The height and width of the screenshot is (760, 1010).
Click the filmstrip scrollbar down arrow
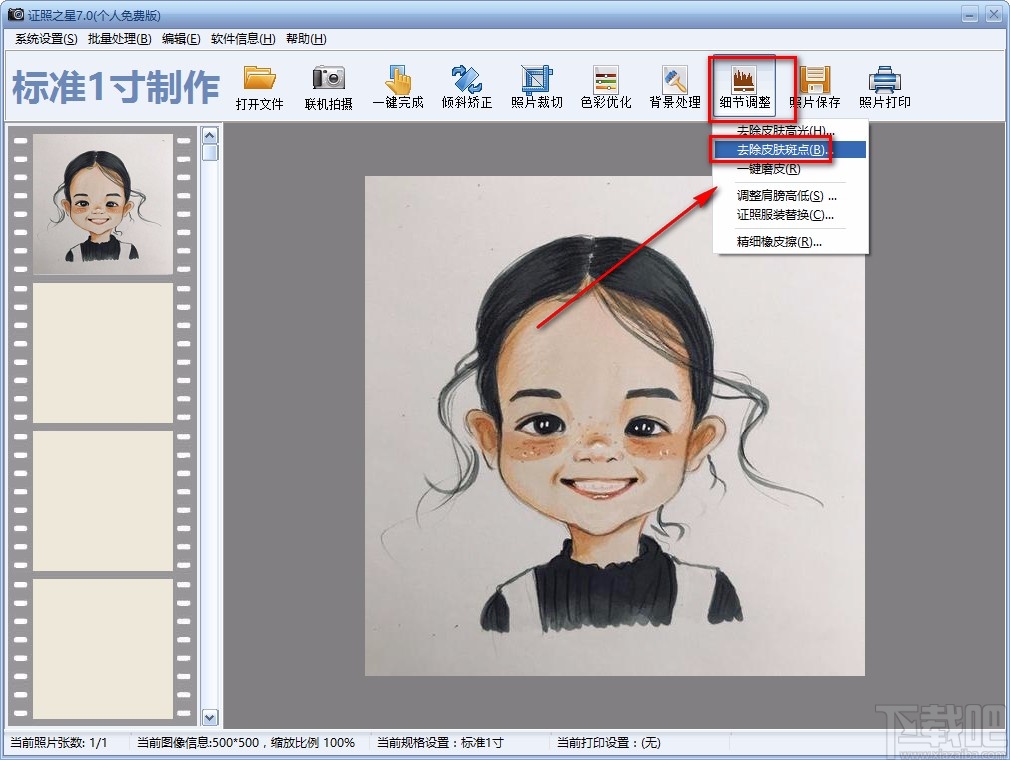(209, 717)
